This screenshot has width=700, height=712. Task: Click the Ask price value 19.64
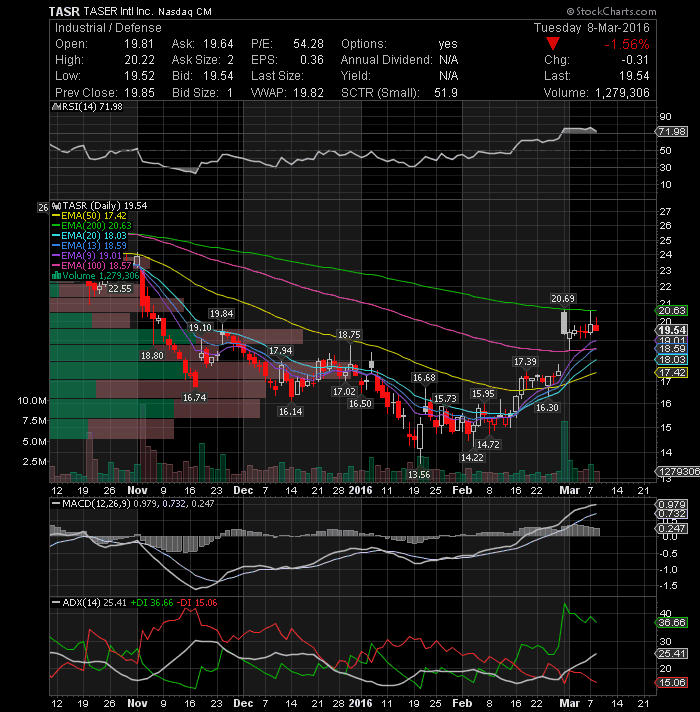click(218, 44)
